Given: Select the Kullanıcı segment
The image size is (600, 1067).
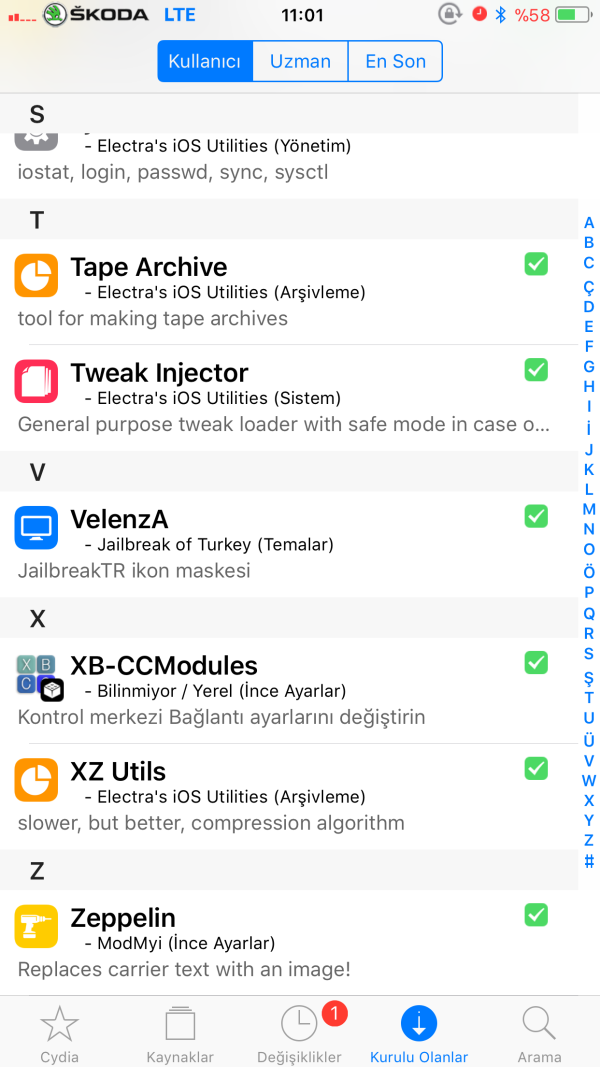Looking at the screenshot, I should pyautogui.click(x=205, y=61).
